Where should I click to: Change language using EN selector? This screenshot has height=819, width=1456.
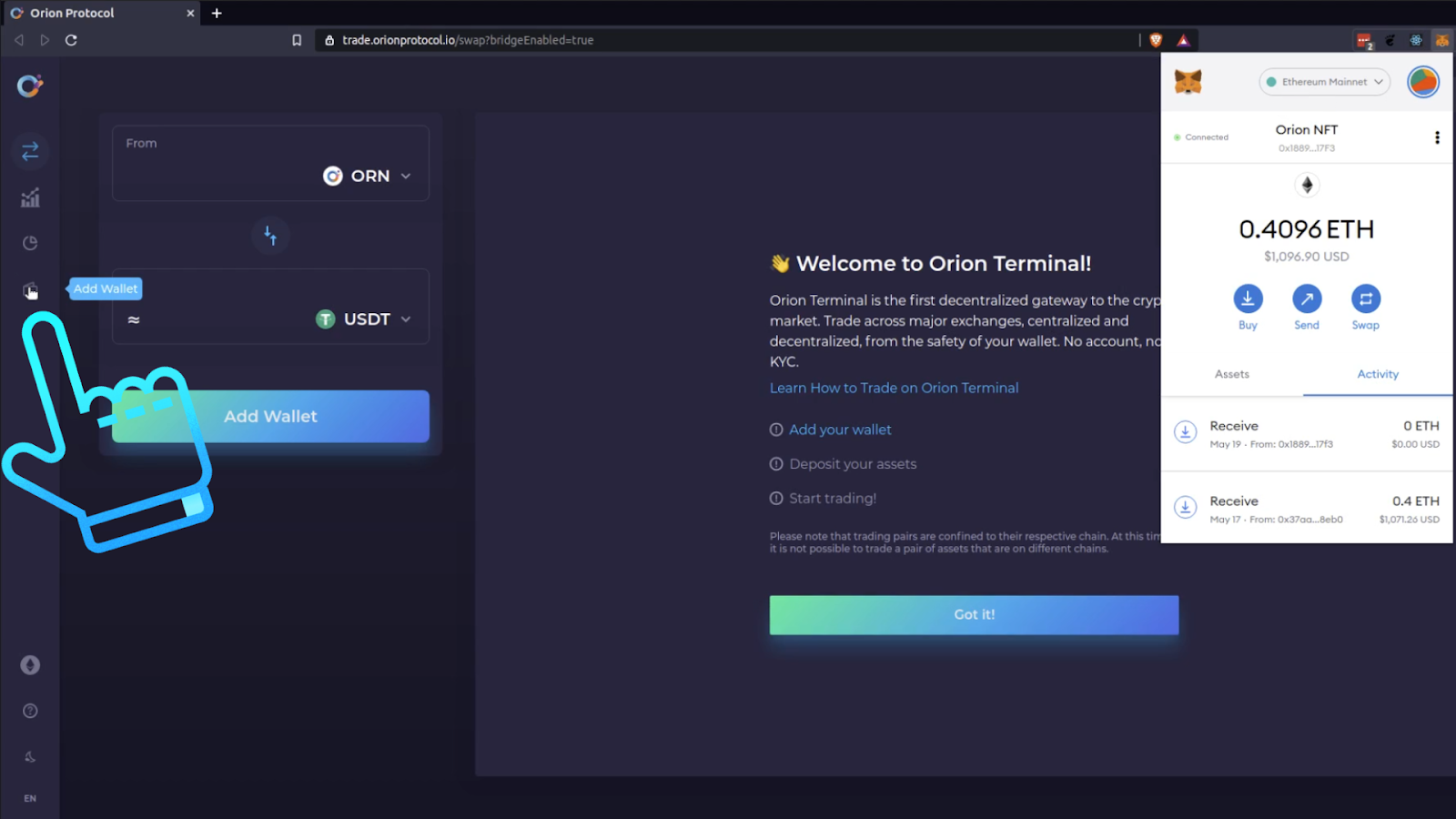(30, 798)
